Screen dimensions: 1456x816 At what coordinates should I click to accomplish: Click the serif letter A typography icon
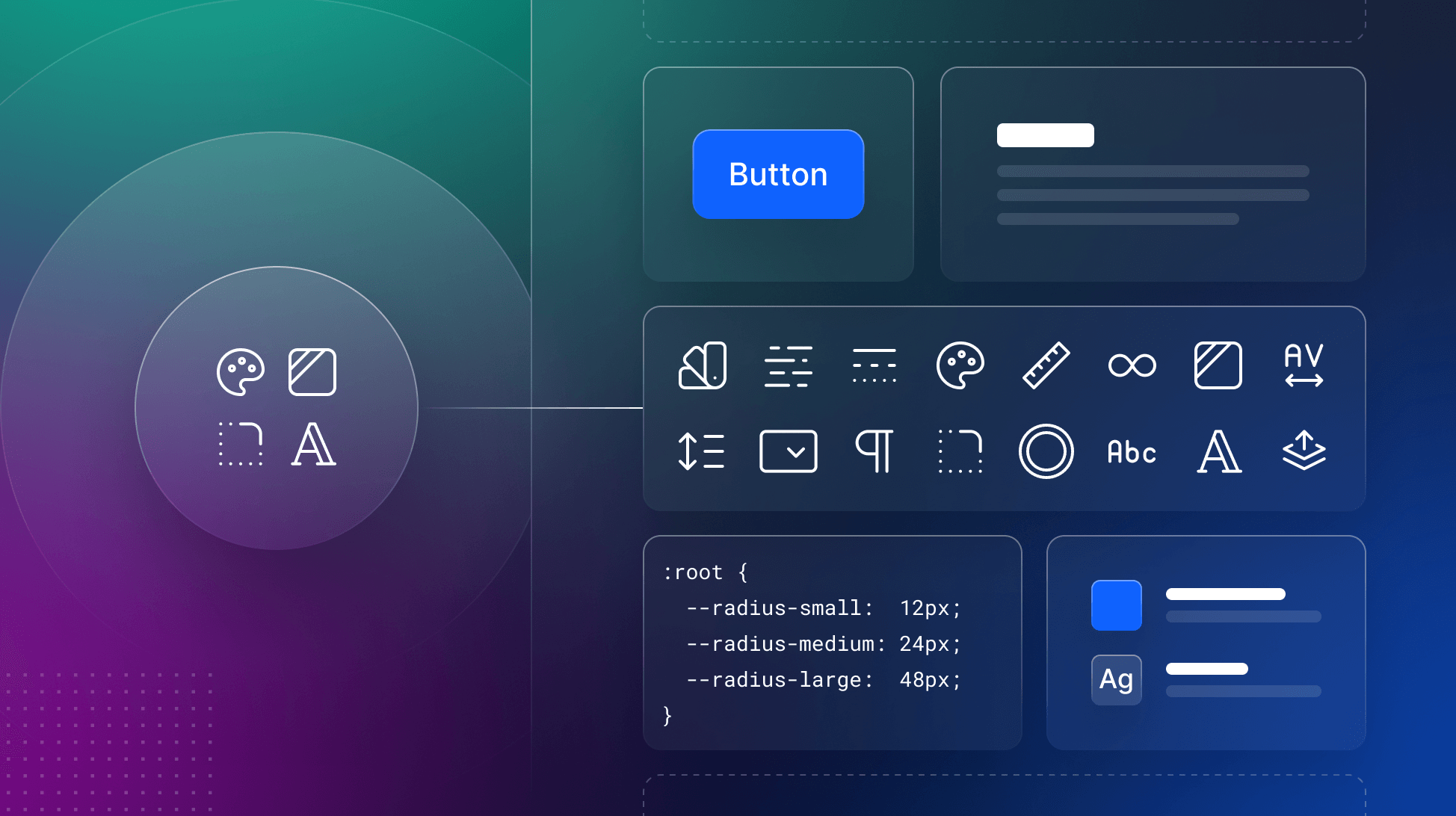1218,451
